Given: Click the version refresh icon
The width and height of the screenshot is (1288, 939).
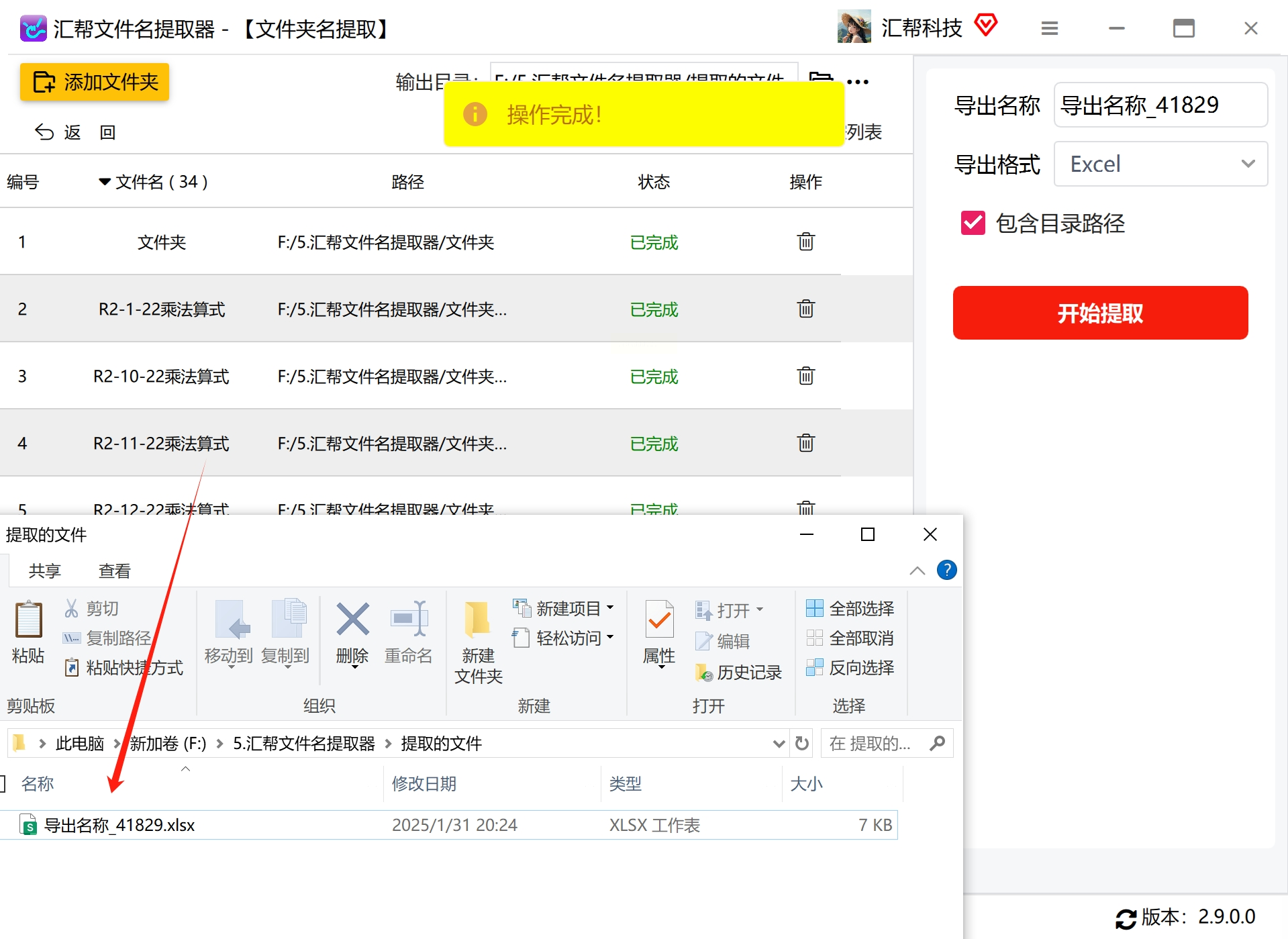Looking at the screenshot, I should click(1126, 918).
